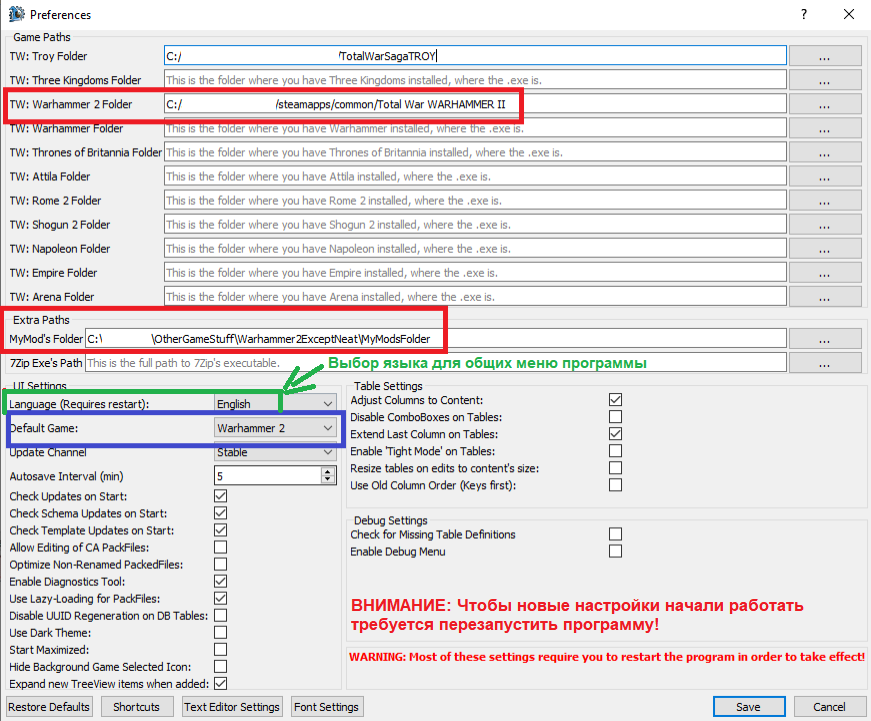Increase the Autosave Interval value
Viewport: 871px width, 721px height.
tap(328, 472)
